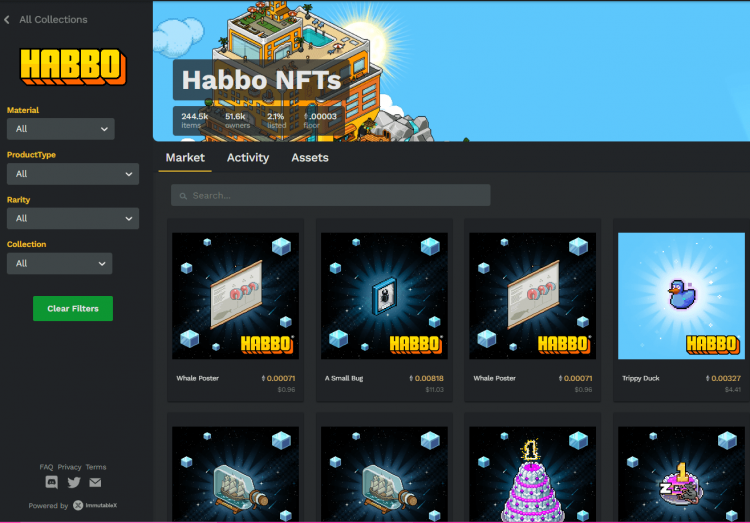Open the Trippy Duck thumbnail

(681, 296)
